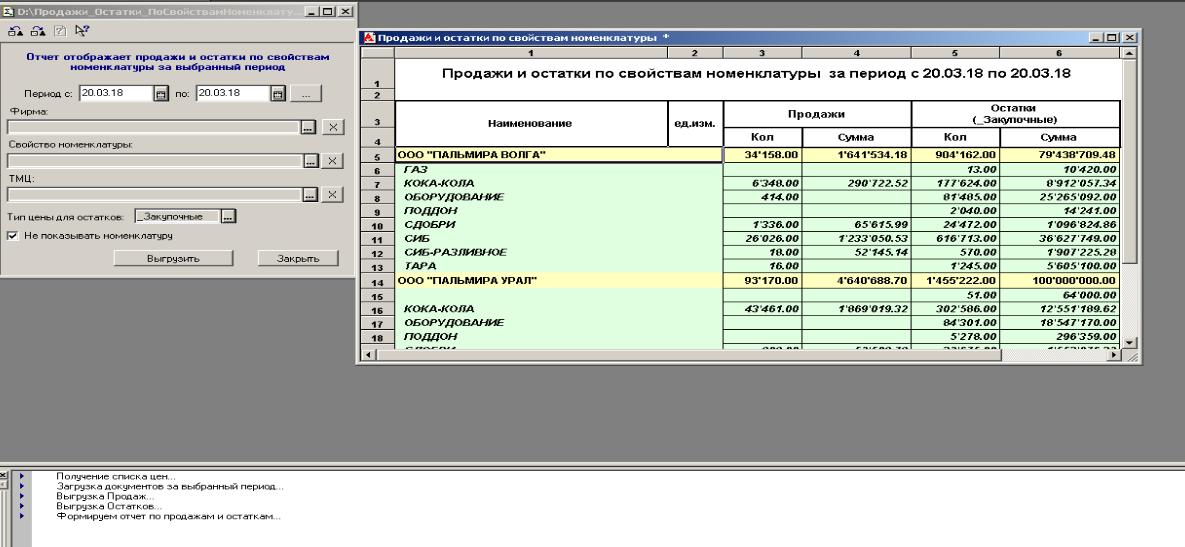Viewport: 1185px width, 547px height.
Task: Close the message panel with its X
Action: (3, 475)
